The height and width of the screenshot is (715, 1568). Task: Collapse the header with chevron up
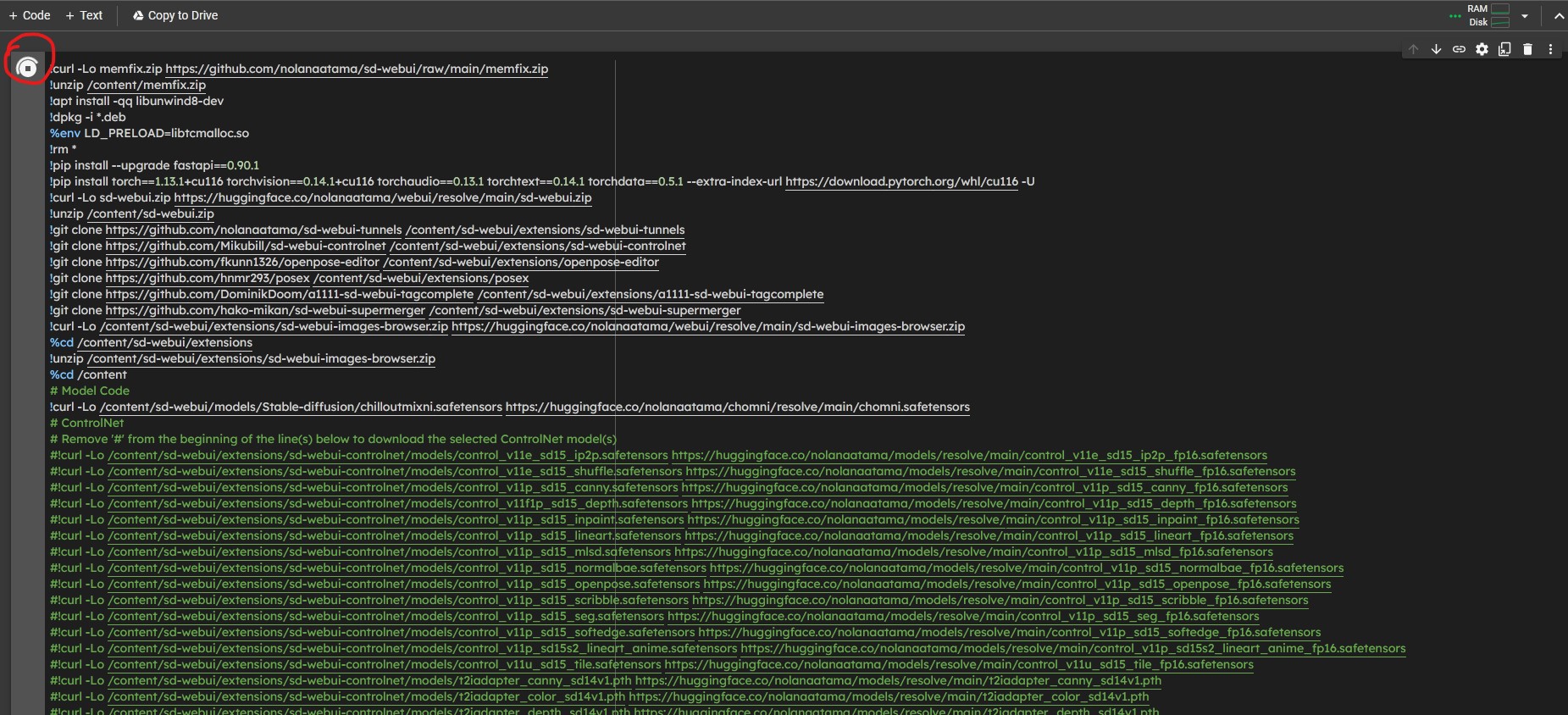tap(1559, 15)
